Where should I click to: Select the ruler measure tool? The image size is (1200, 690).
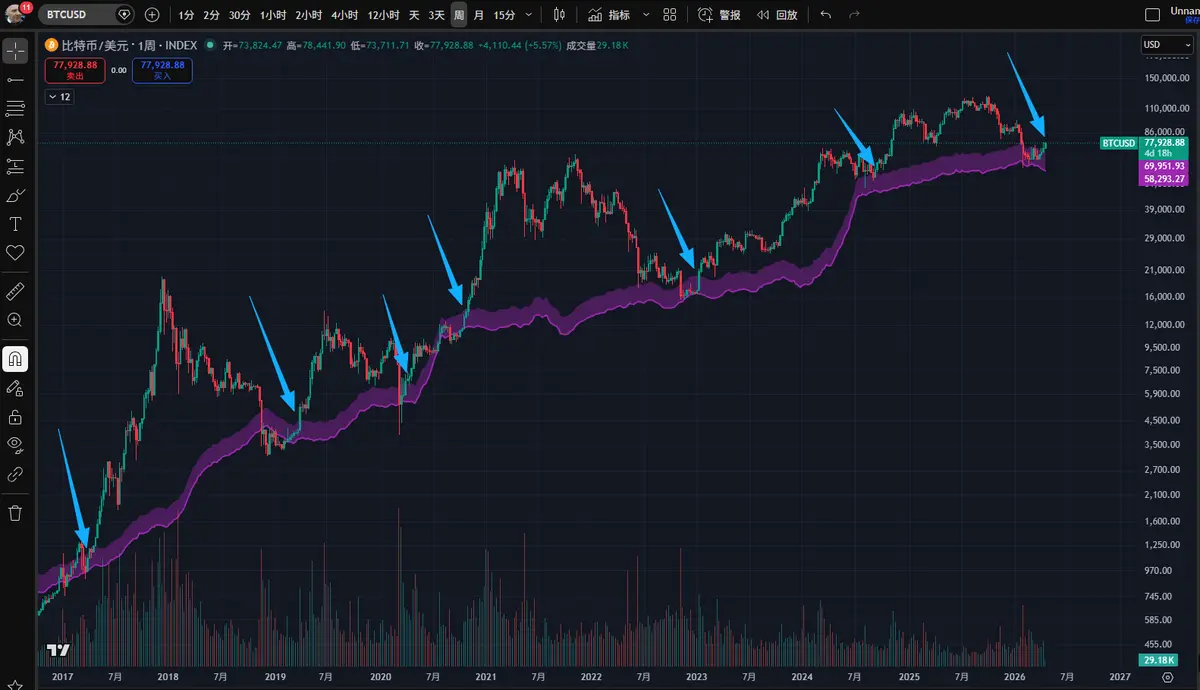tap(15, 291)
